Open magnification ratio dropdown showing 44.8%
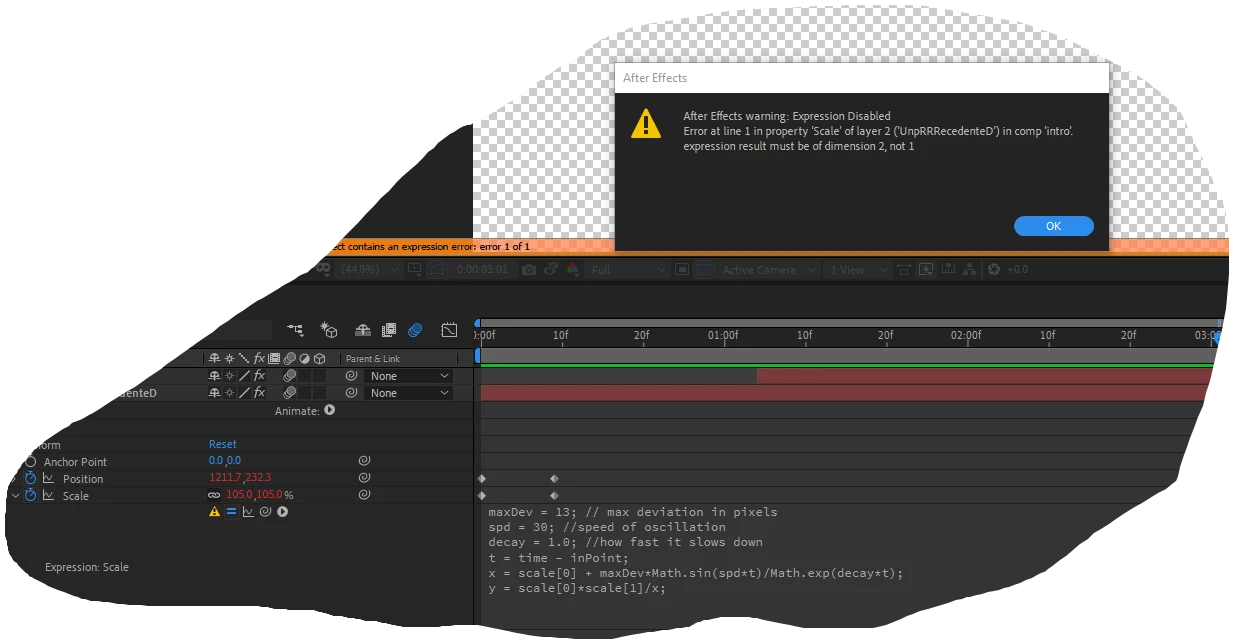The height and width of the screenshot is (644, 1234). pos(370,270)
